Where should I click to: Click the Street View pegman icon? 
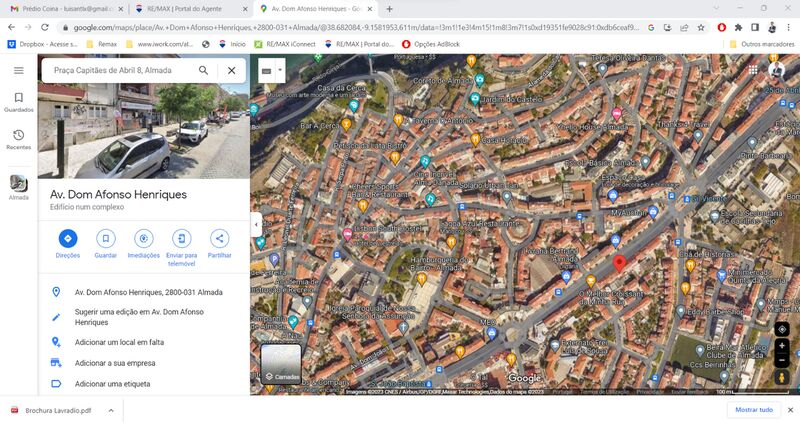point(782,378)
